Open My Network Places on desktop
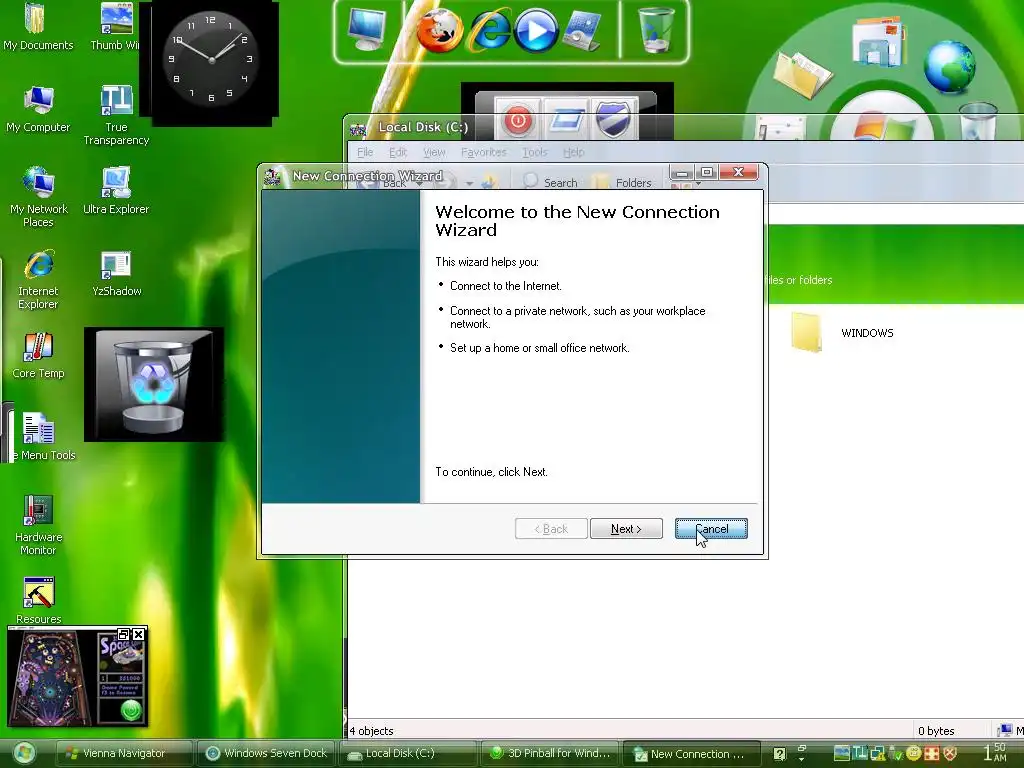The image size is (1024, 768). click(39, 197)
